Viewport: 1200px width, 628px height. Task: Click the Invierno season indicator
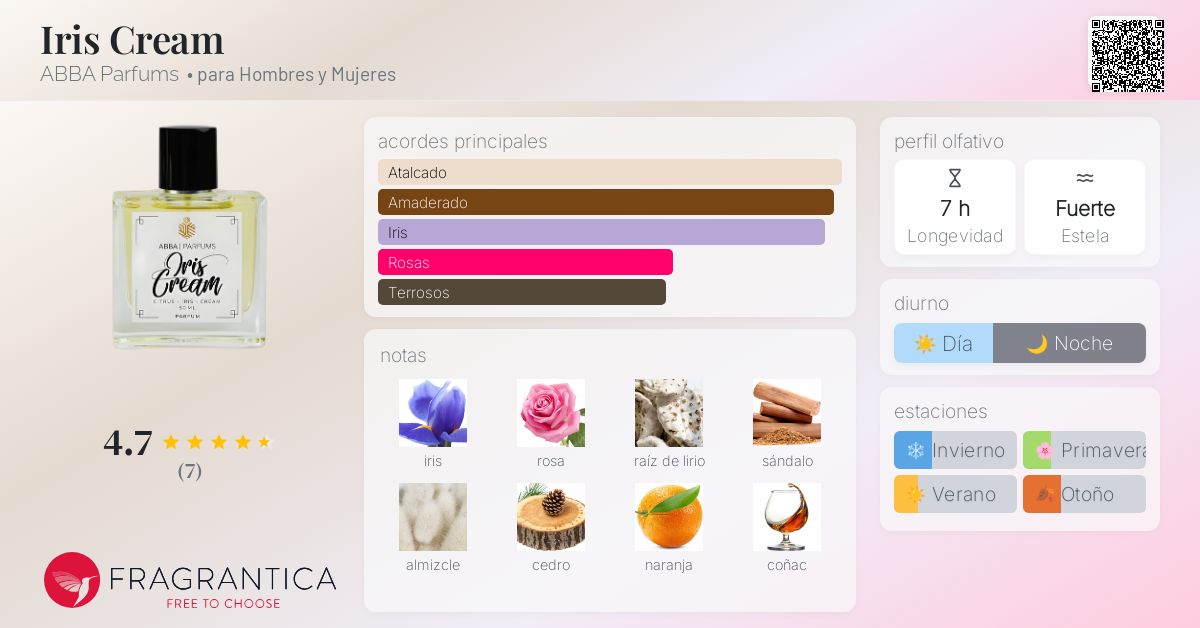[955, 450]
